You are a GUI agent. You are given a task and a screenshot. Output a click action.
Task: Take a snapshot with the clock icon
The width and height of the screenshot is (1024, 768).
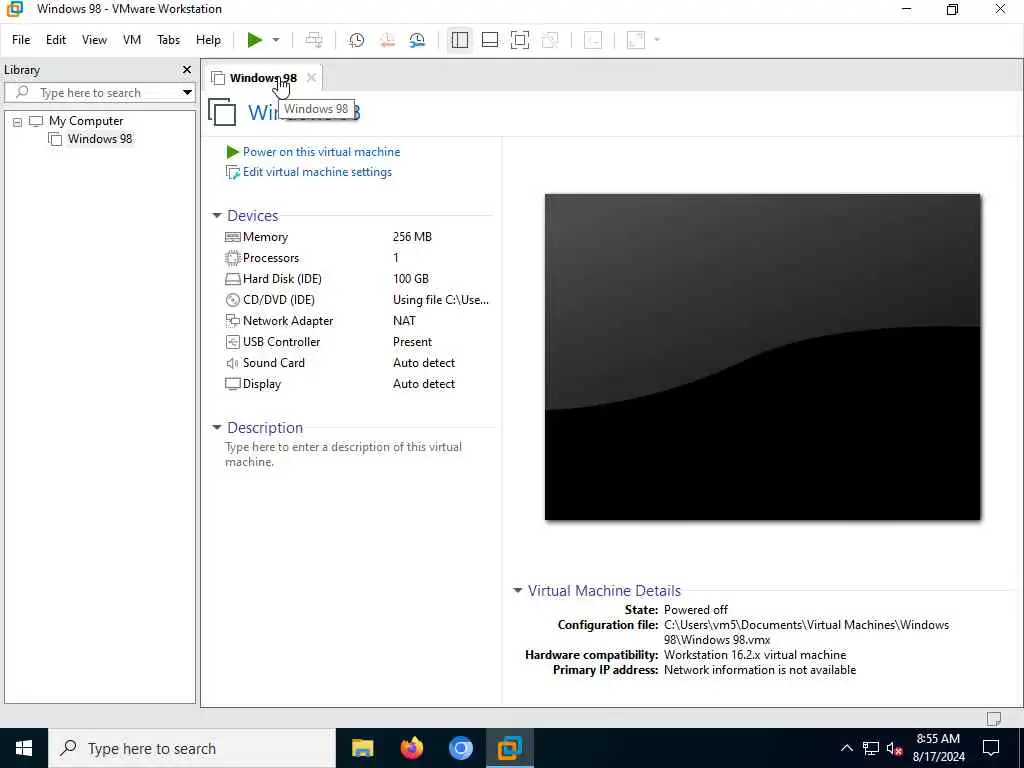click(357, 40)
